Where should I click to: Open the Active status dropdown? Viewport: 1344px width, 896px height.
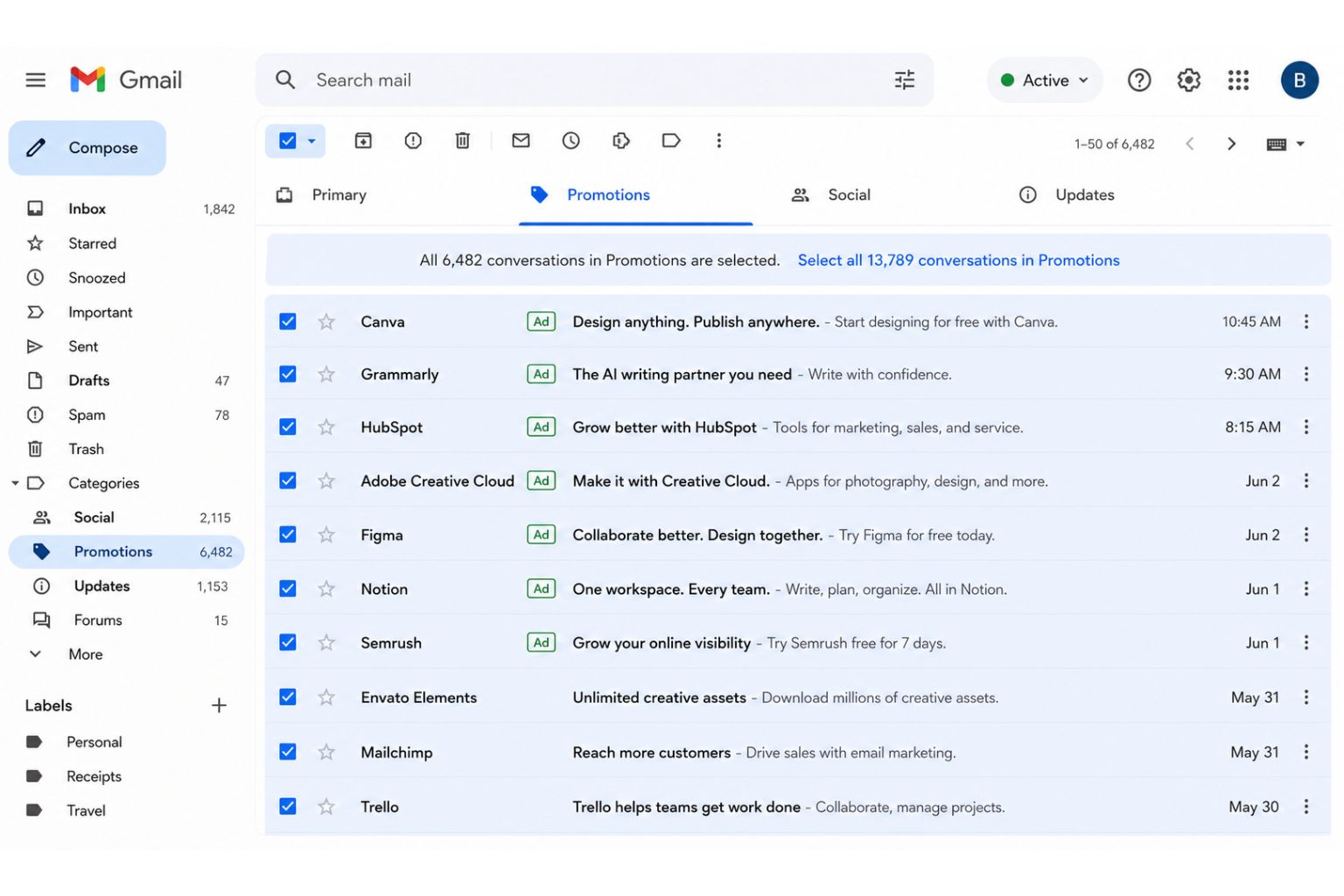click(x=1045, y=80)
